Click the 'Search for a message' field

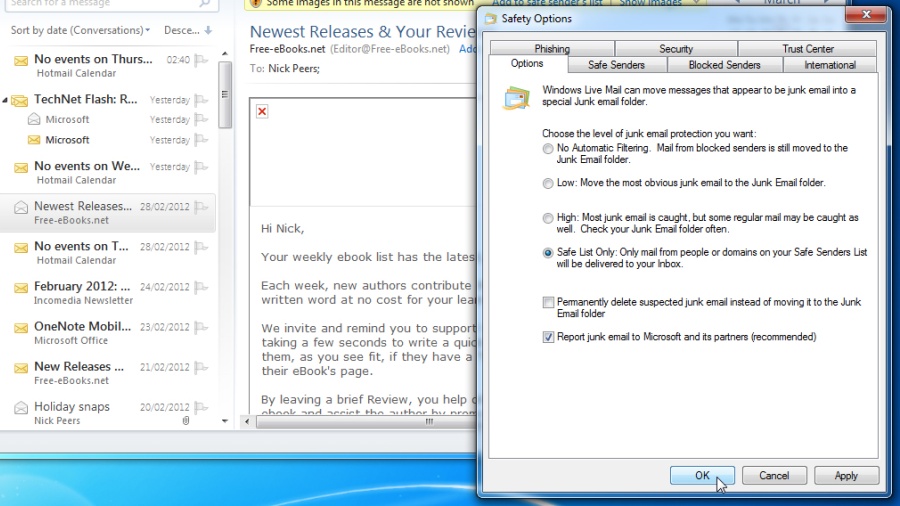point(109,4)
